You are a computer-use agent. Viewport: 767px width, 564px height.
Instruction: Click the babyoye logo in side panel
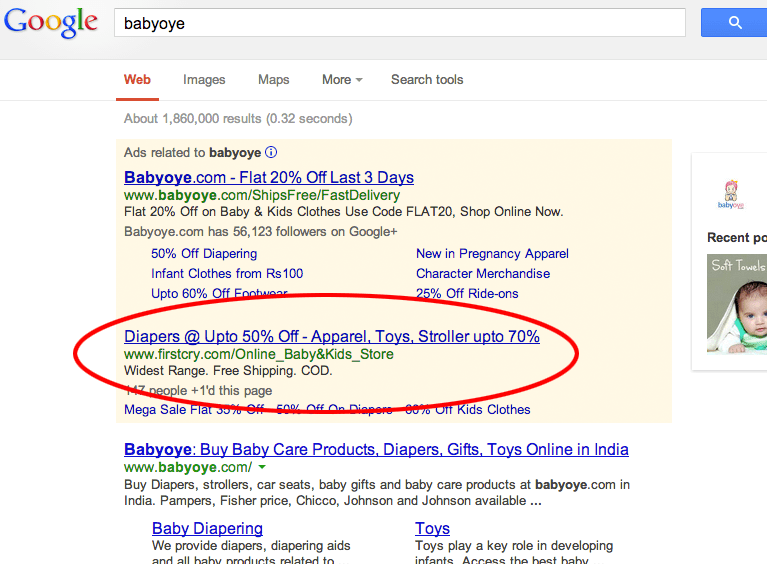click(731, 194)
